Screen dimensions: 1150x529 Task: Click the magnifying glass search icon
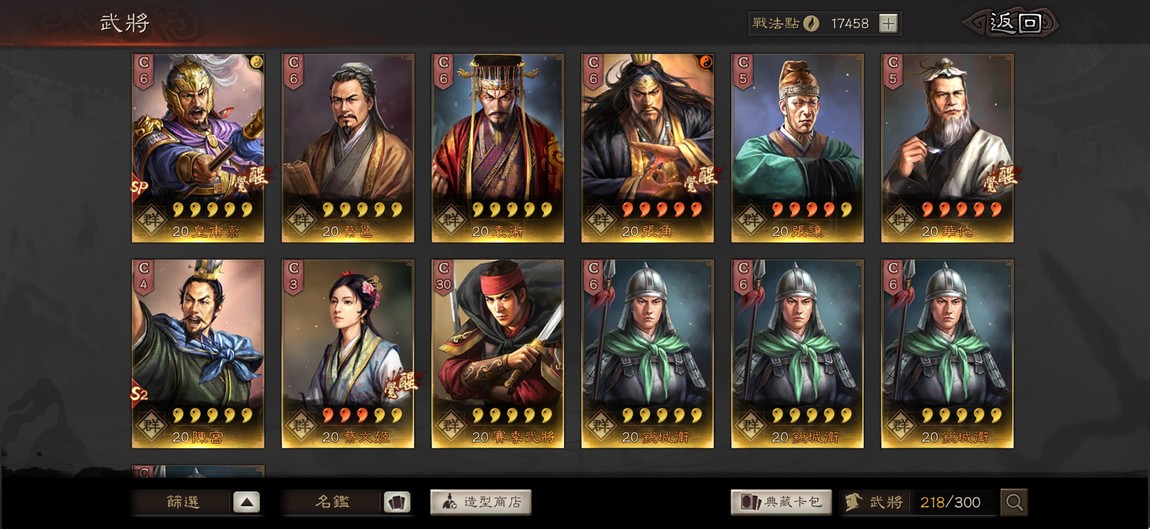[1014, 503]
